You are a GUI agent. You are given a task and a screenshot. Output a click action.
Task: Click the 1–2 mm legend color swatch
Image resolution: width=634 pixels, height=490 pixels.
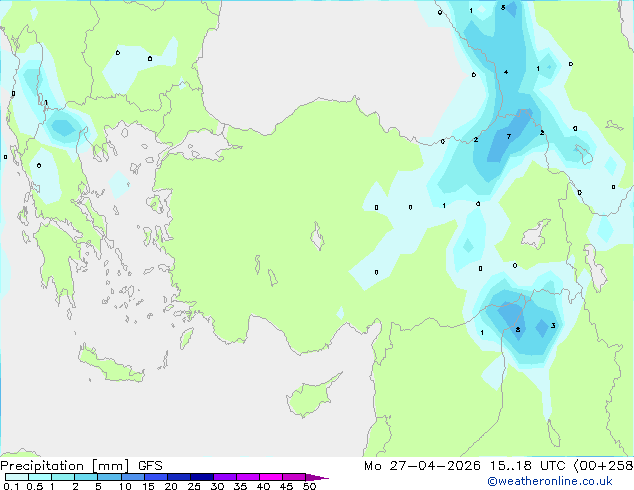[x=63, y=477]
